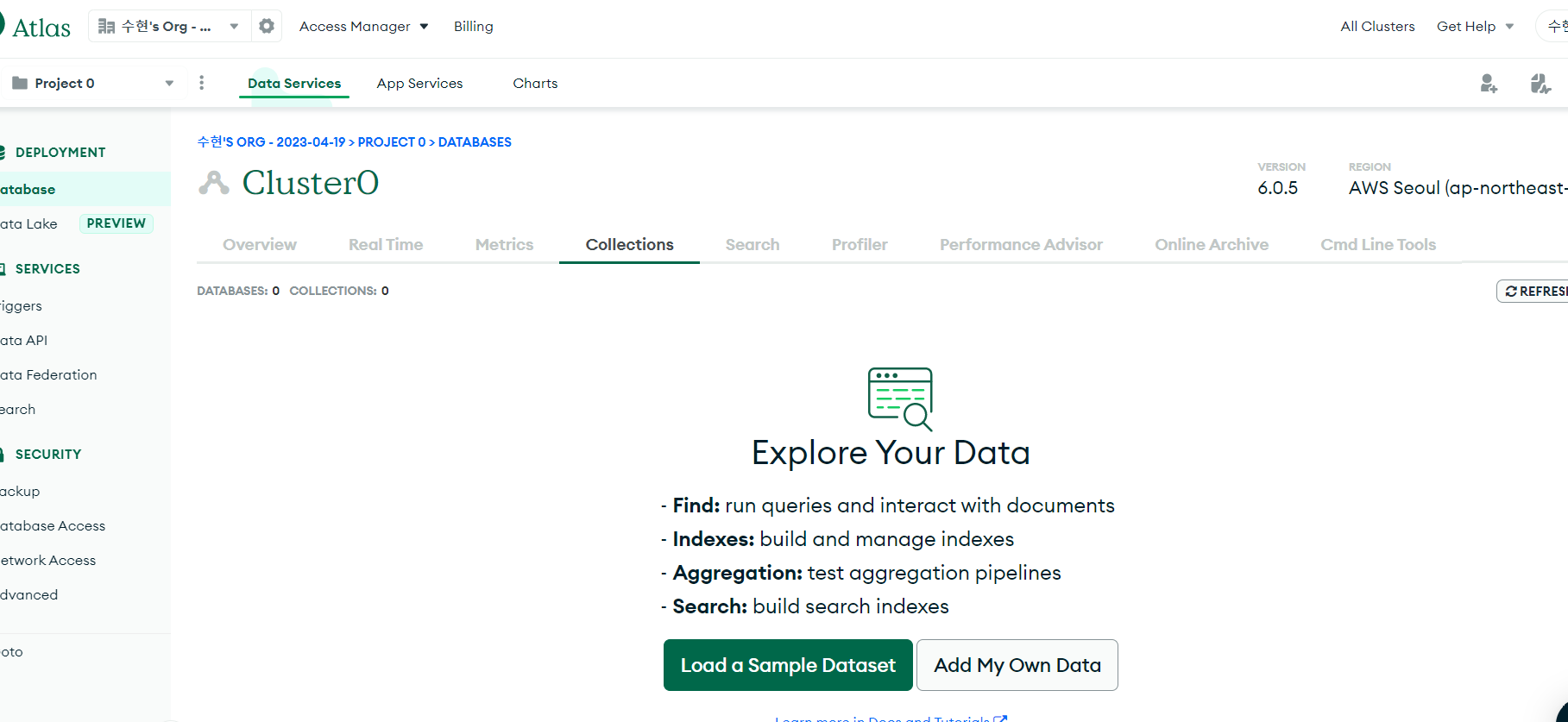Open the project activity feed icon
The height and width of the screenshot is (722, 1568).
point(1540,83)
